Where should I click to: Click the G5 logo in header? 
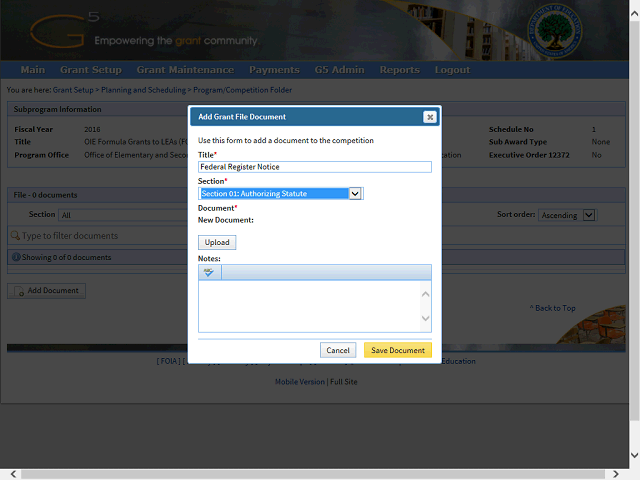[x=64, y=31]
